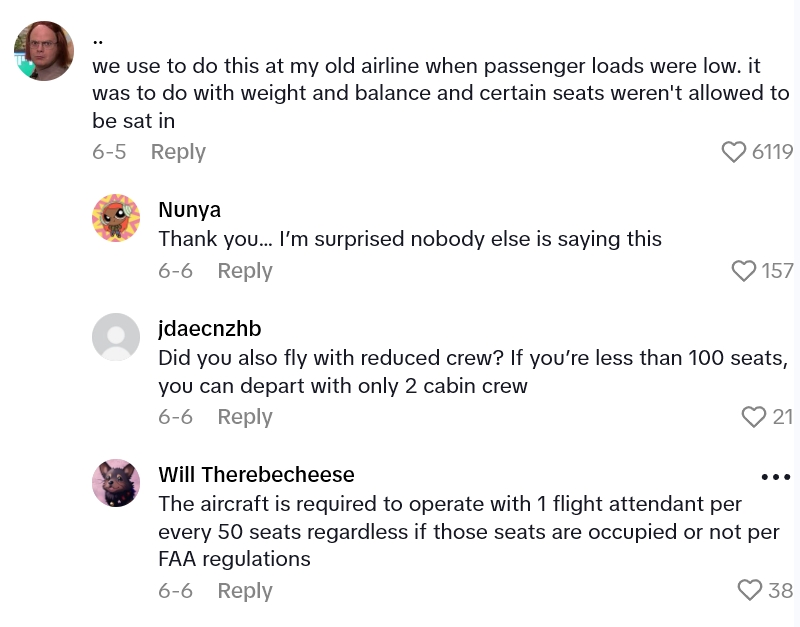Viewport: 800px width, 627px height.
Task: Open Nunya's username link
Action: click(190, 210)
